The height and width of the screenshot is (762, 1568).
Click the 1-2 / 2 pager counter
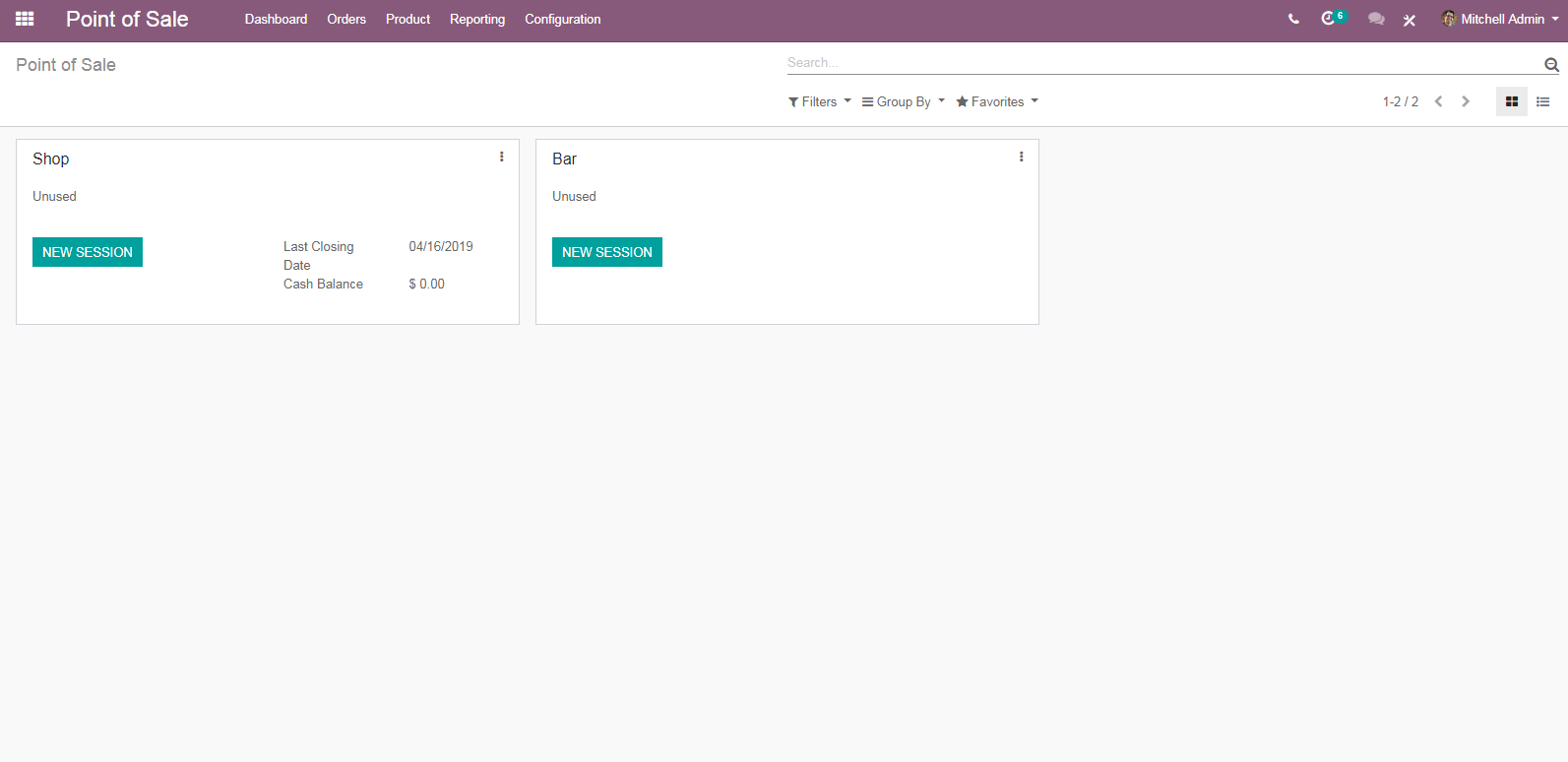(x=1400, y=101)
